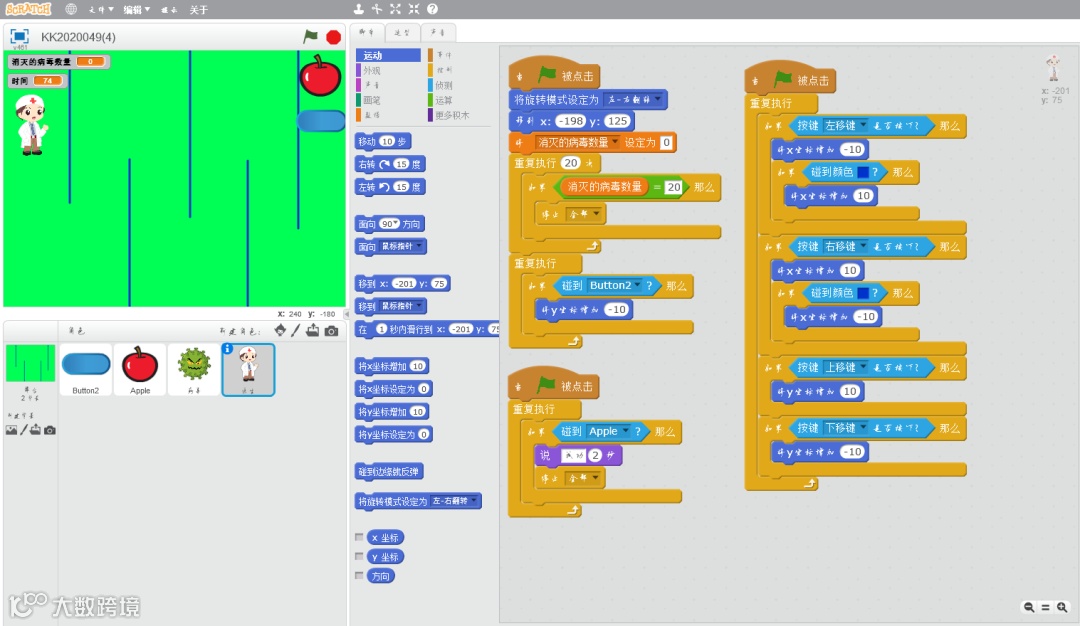The height and width of the screenshot is (626, 1080).
Task: Toggle the 方向 reporter checkbox
Action: click(x=359, y=576)
